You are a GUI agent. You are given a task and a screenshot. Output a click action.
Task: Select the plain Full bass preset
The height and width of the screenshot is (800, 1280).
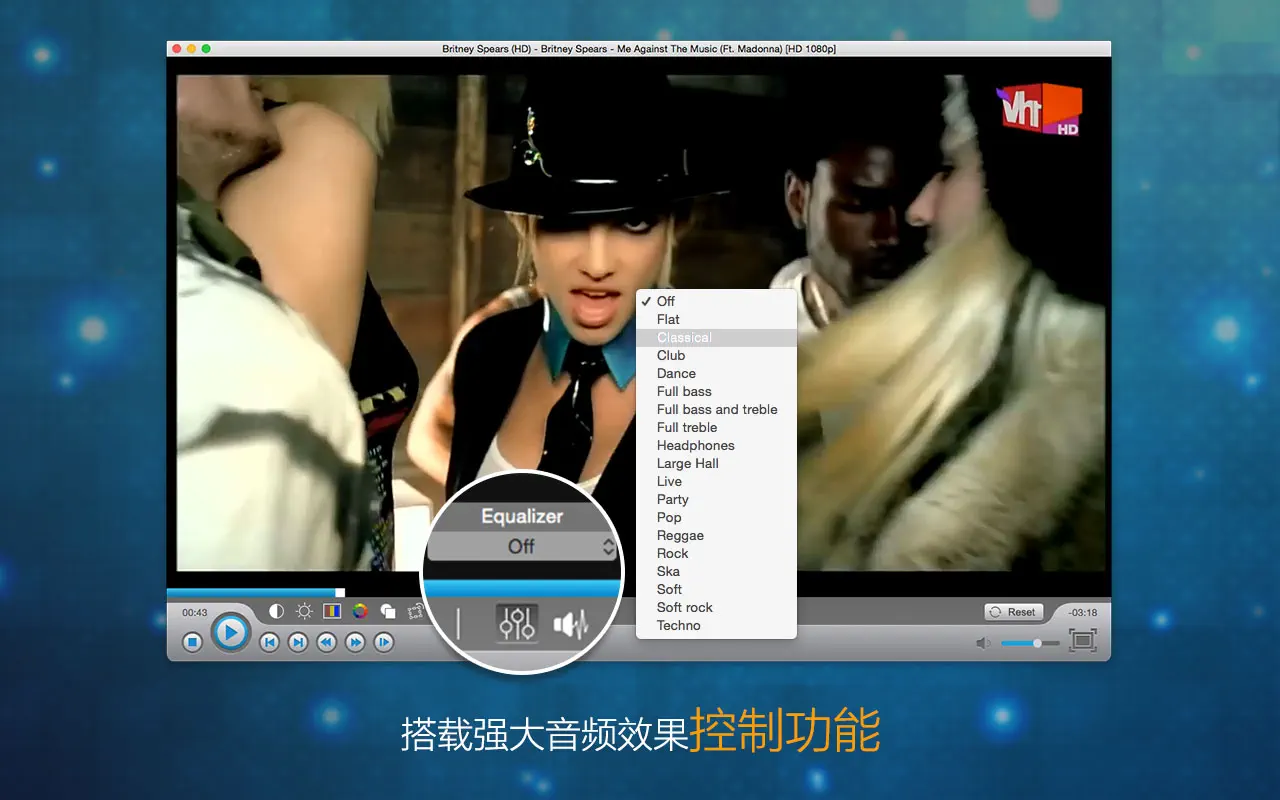[x=716, y=391]
